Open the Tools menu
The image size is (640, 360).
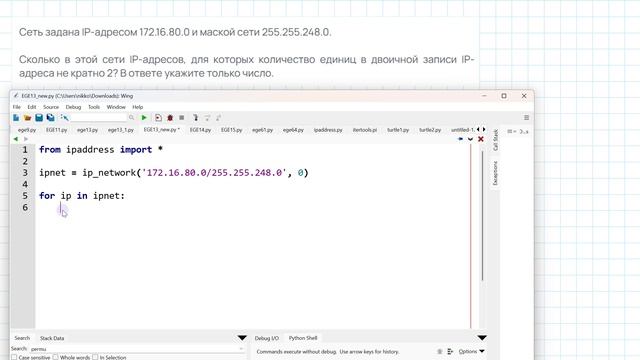point(94,107)
